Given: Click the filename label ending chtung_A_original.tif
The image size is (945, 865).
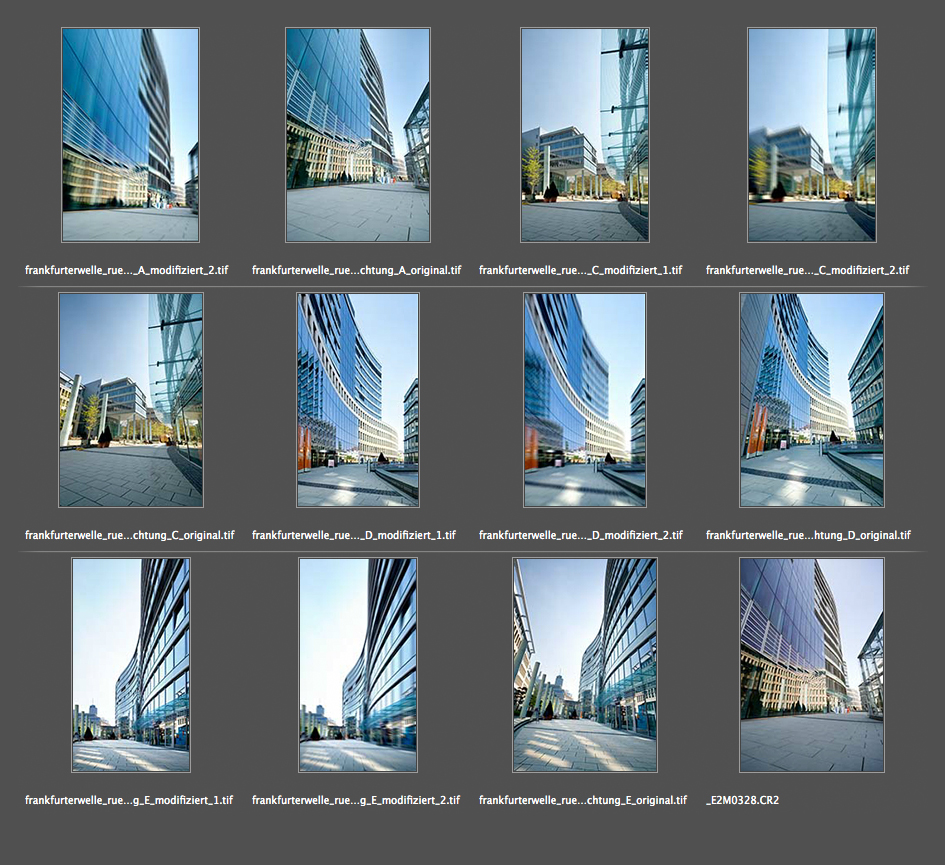Looking at the screenshot, I should (x=357, y=270).
